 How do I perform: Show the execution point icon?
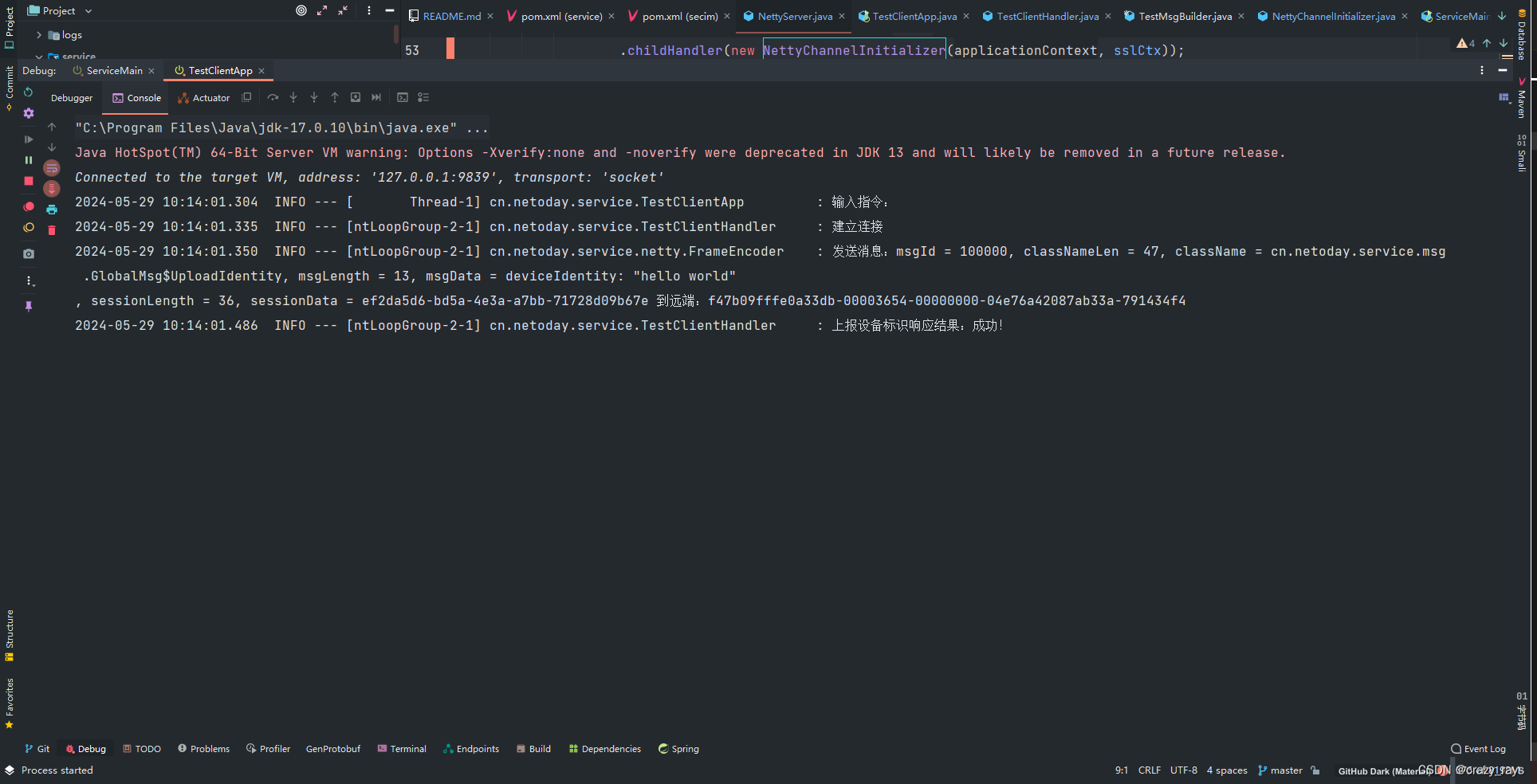246,97
